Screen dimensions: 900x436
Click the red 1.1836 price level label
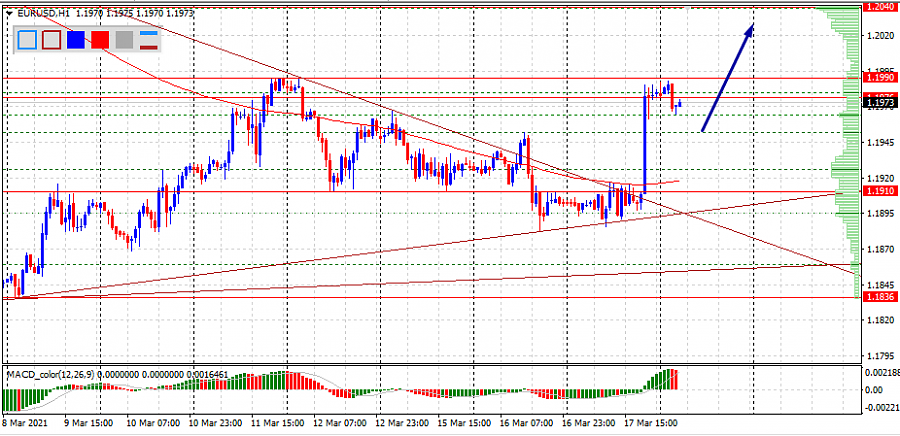(x=881, y=297)
